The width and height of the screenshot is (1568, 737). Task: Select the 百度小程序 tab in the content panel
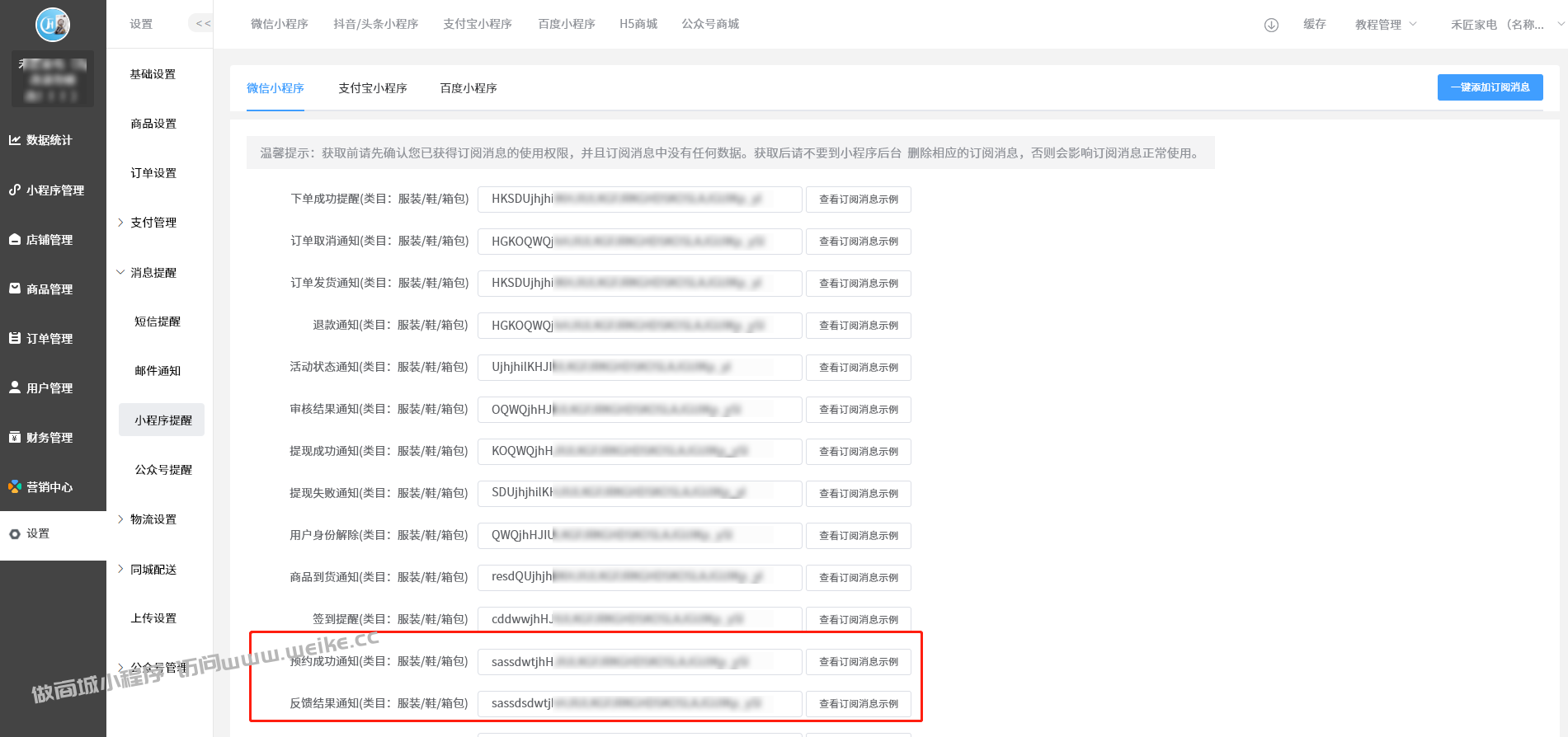[x=469, y=88]
